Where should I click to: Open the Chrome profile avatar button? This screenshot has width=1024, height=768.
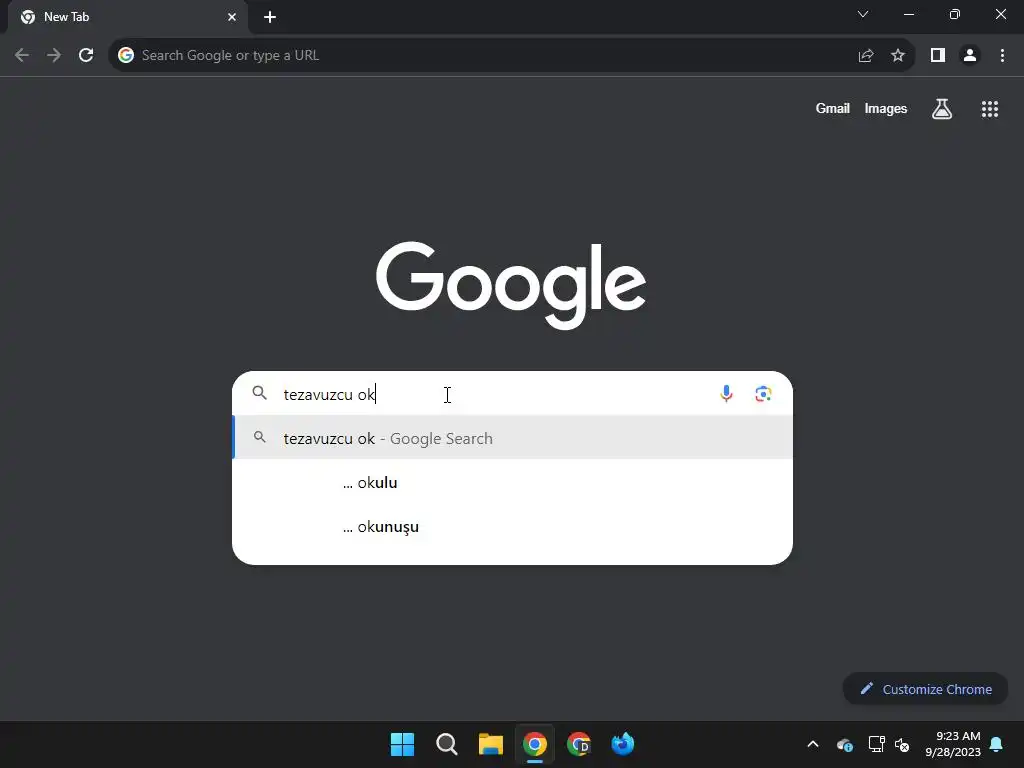pos(970,56)
